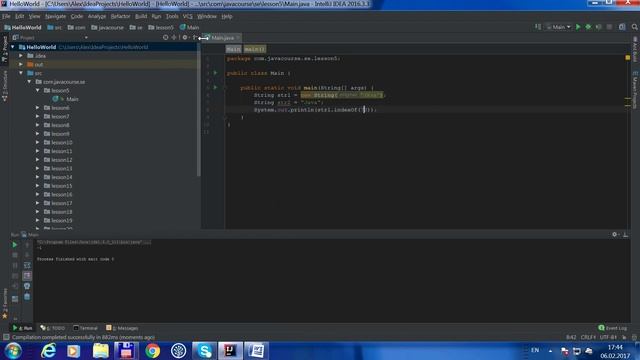Click the main() editor breadcrumb

[x=255, y=49]
